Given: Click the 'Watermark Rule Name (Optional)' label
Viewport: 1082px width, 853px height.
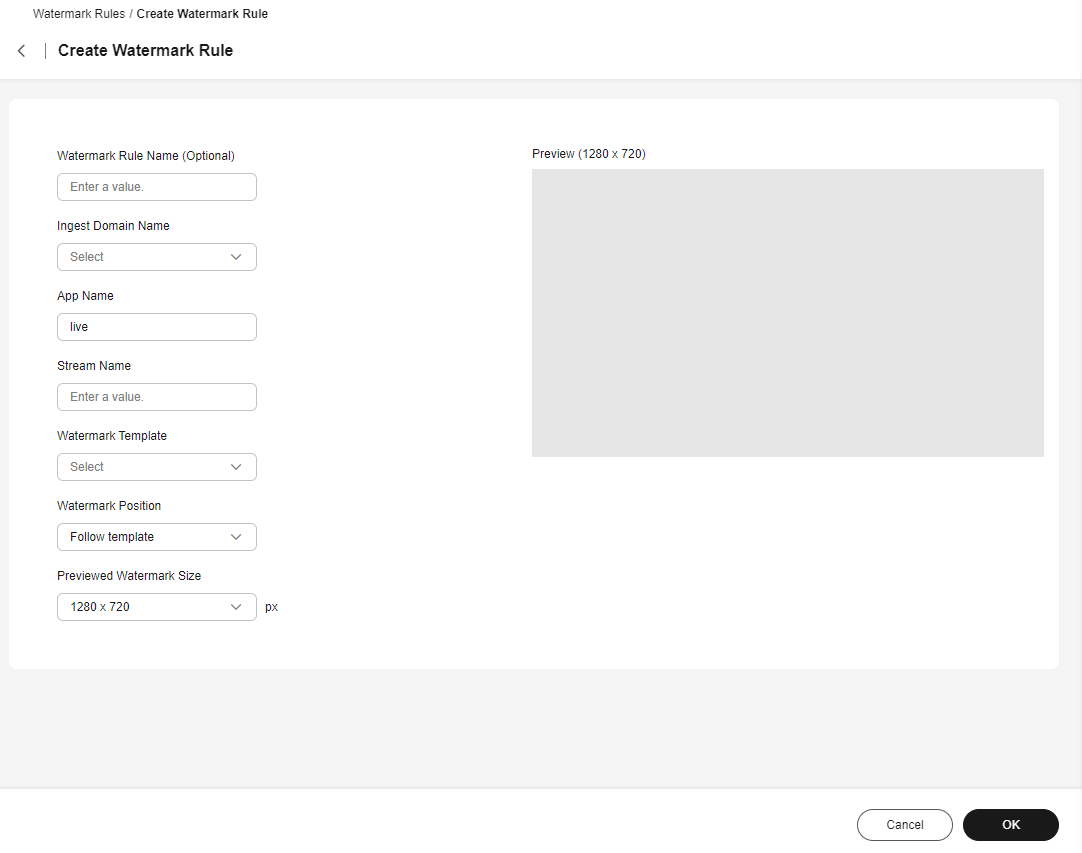Looking at the screenshot, I should [x=146, y=156].
